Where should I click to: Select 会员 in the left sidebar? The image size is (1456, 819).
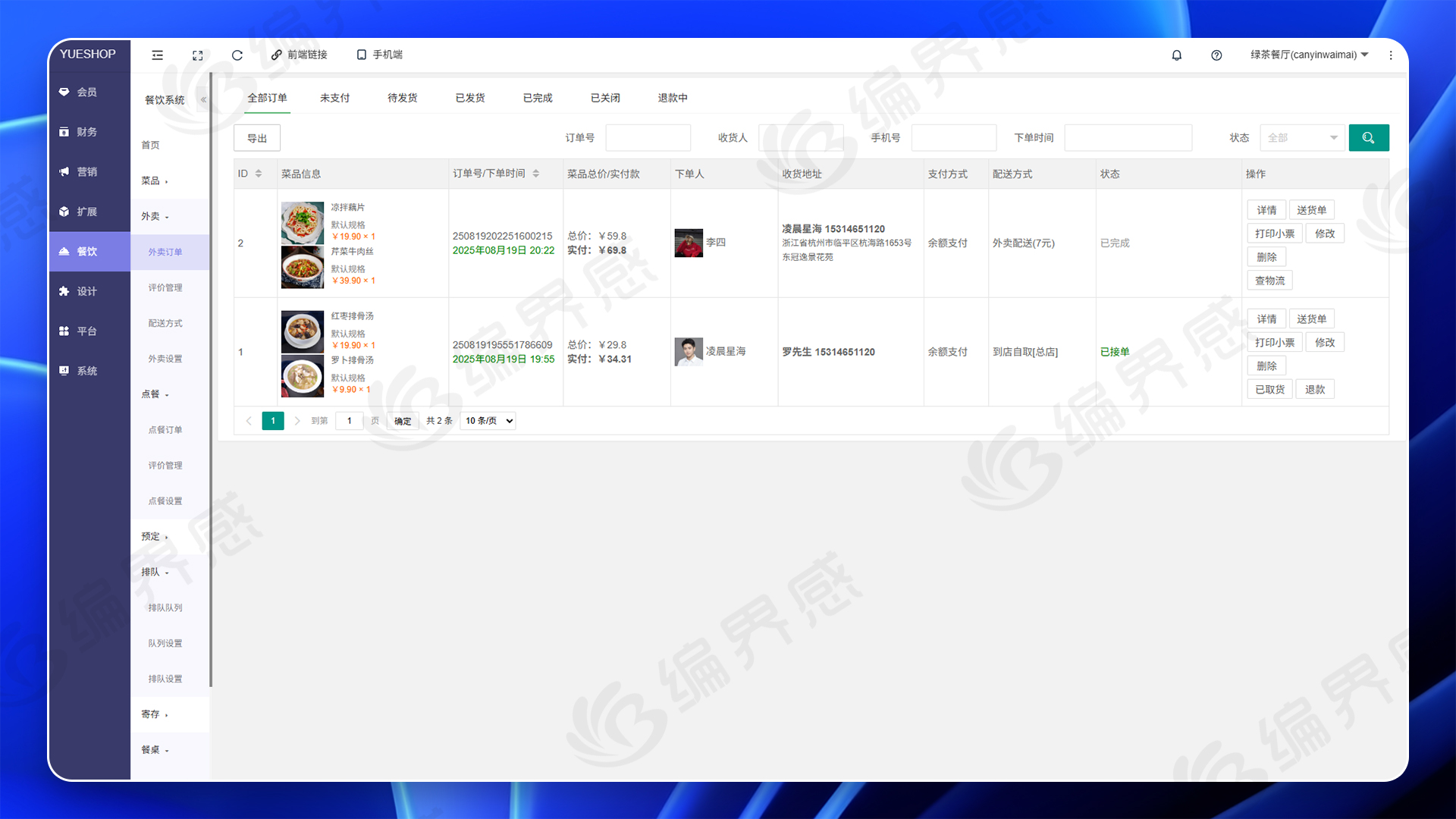[89, 92]
